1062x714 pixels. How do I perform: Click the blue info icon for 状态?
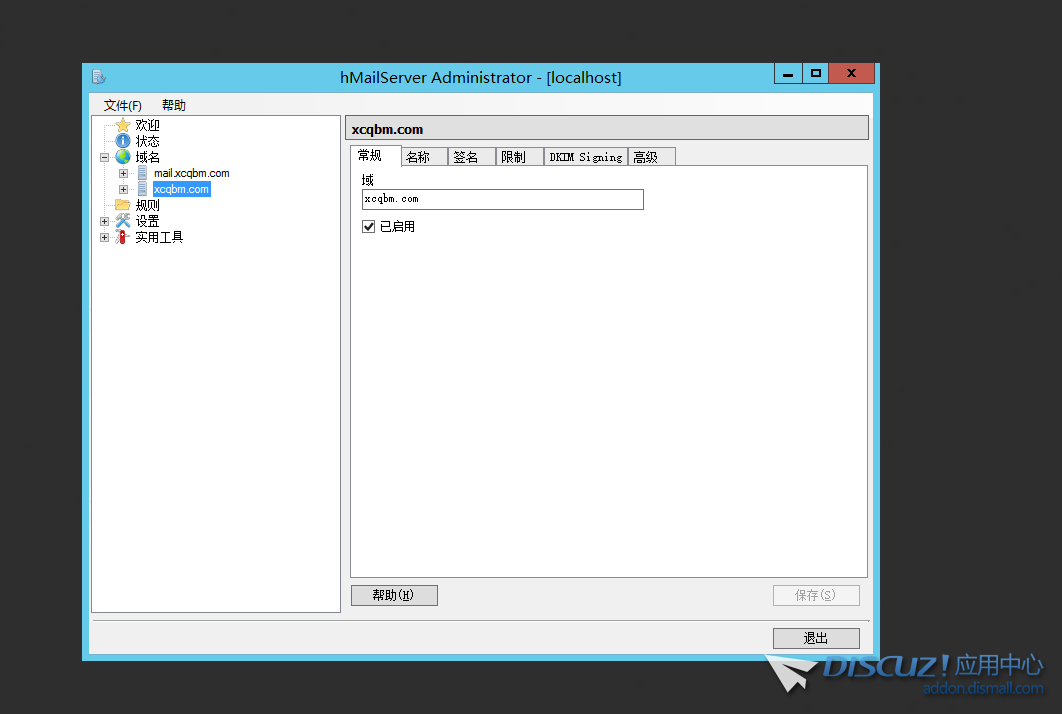pyautogui.click(x=123, y=141)
